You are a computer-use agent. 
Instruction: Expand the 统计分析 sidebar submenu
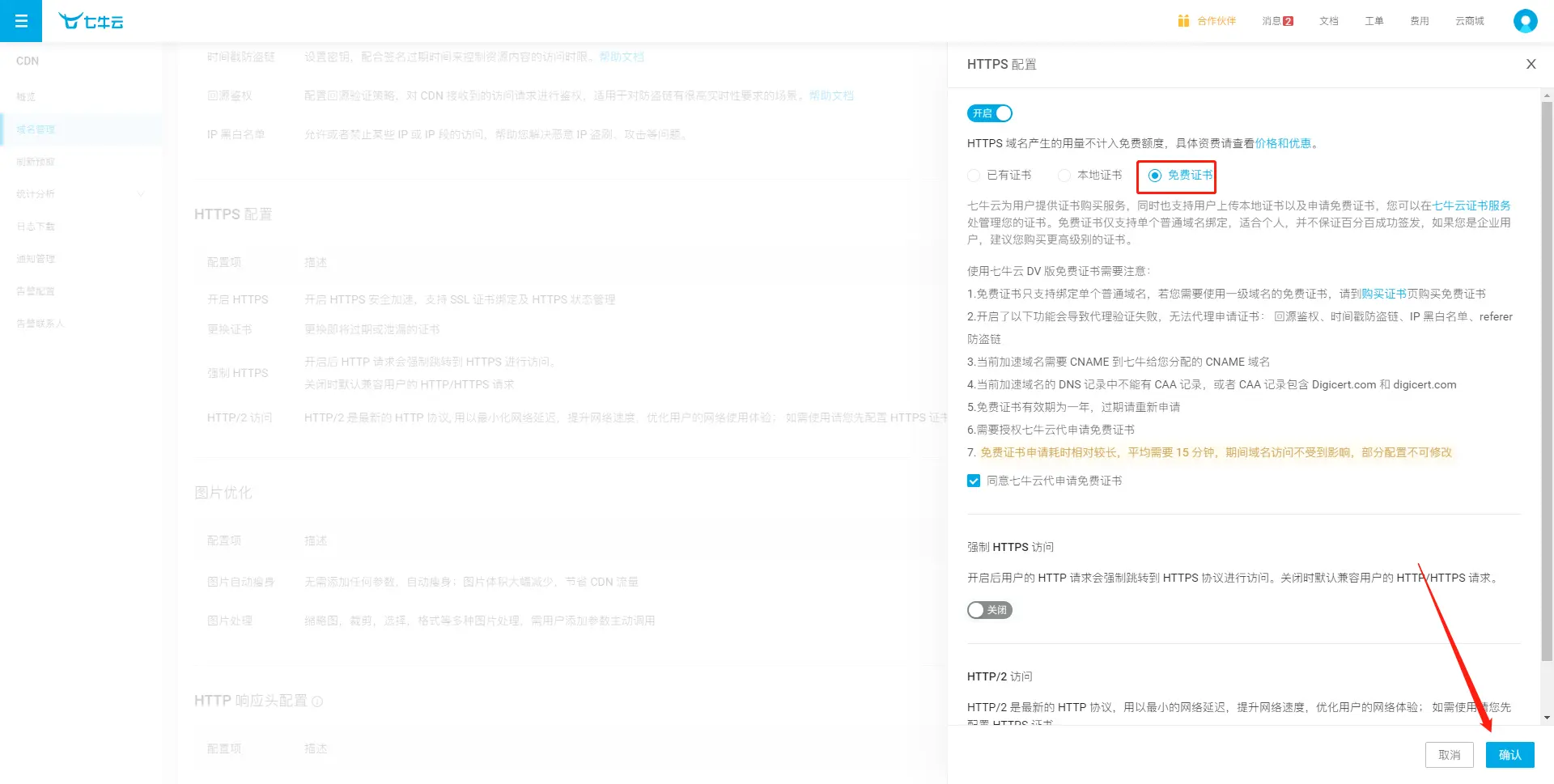click(81, 194)
